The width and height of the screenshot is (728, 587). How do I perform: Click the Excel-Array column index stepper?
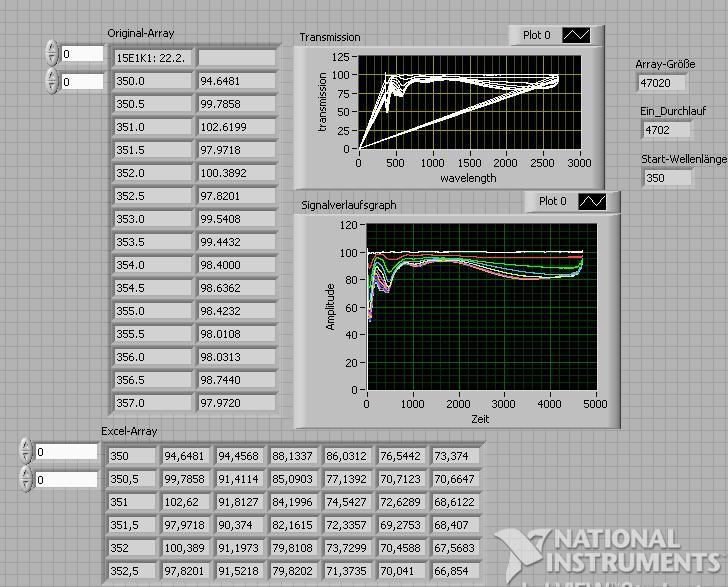[x=26, y=479]
